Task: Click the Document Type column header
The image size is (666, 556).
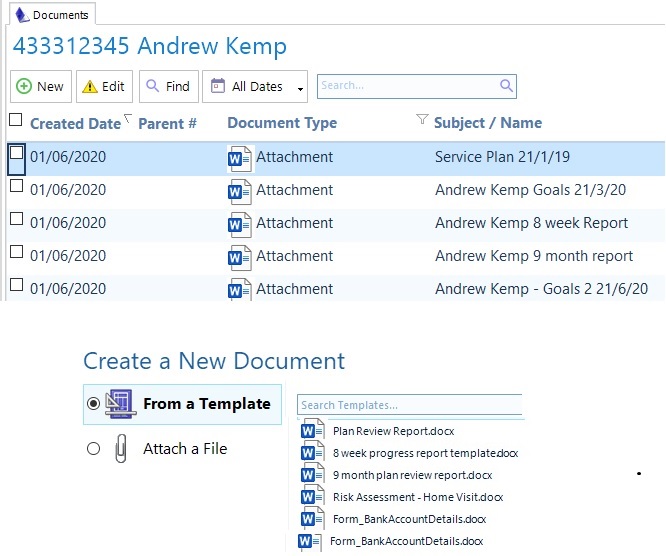Action: click(x=282, y=123)
